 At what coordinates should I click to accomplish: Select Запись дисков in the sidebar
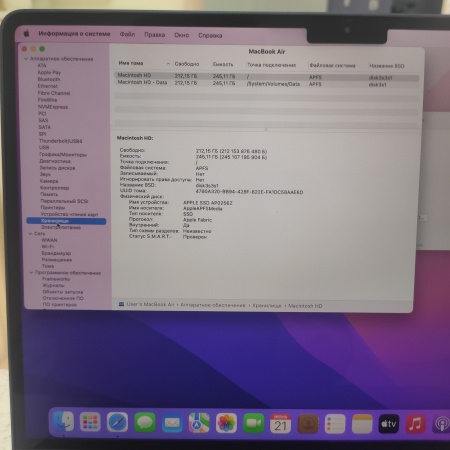pyautogui.click(x=57, y=168)
